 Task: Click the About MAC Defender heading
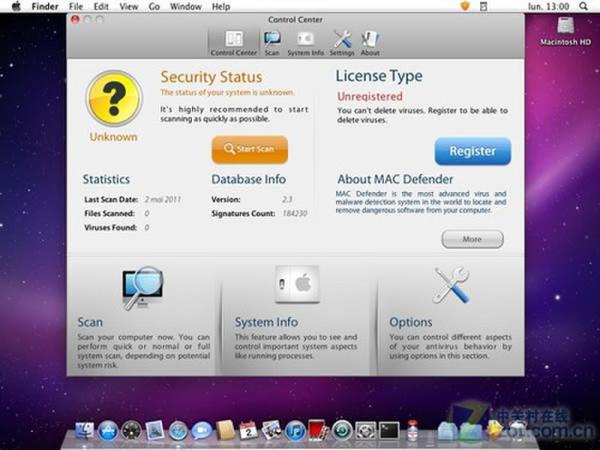[x=395, y=179]
